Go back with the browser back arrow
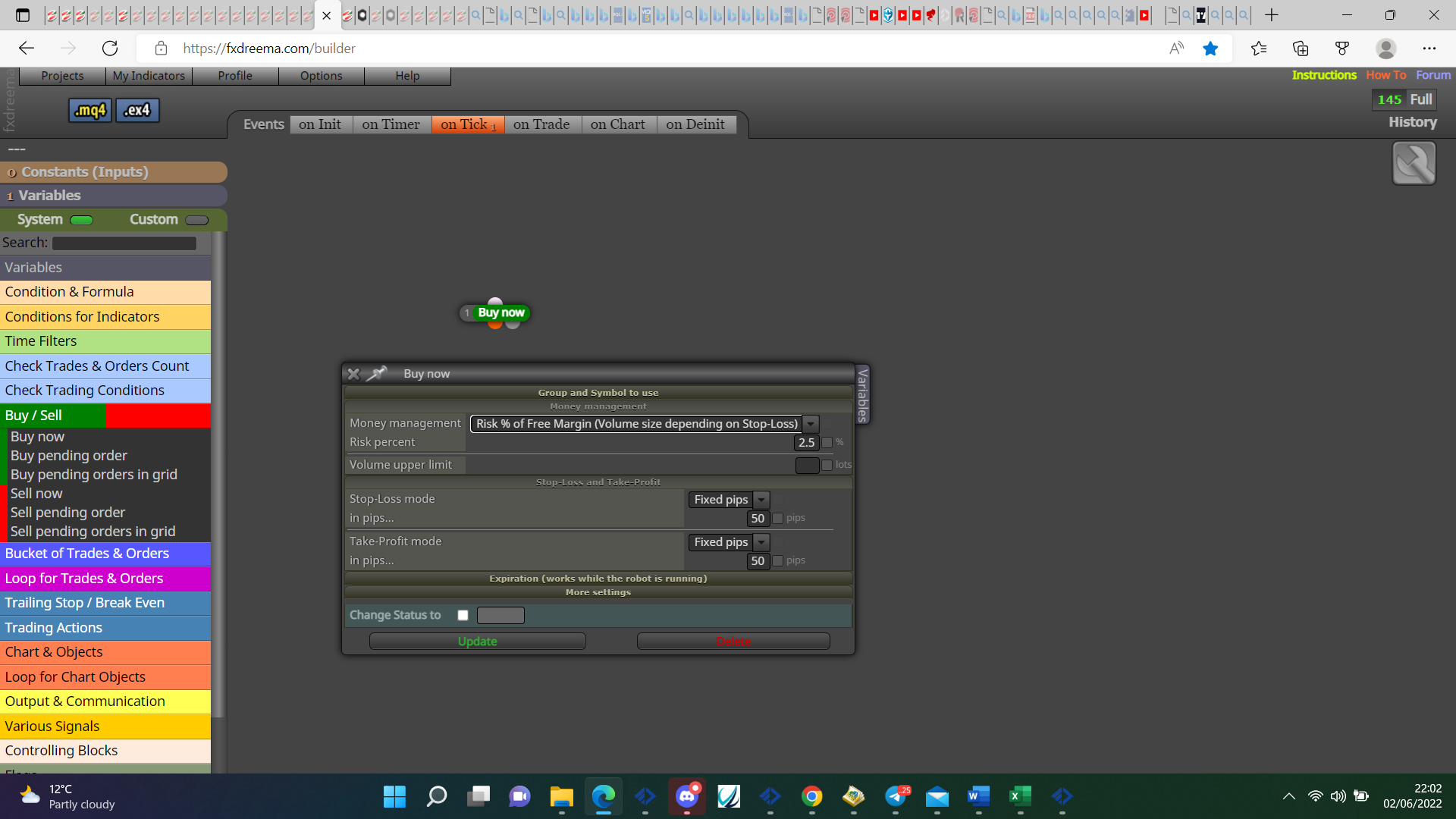This screenshot has width=1456, height=819. pyautogui.click(x=27, y=49)
